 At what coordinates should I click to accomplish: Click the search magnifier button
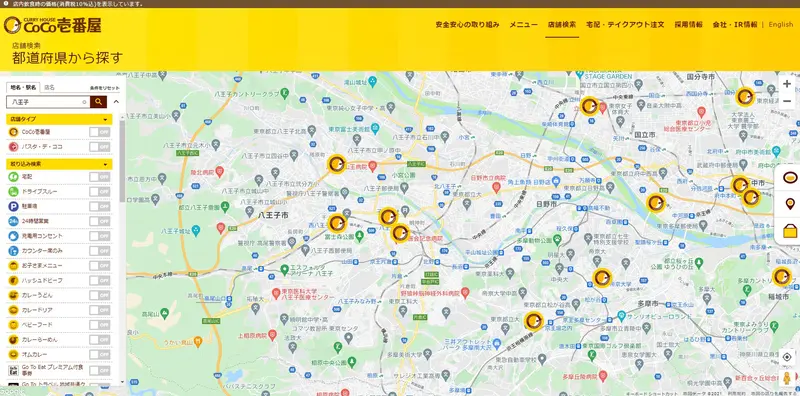98,102
